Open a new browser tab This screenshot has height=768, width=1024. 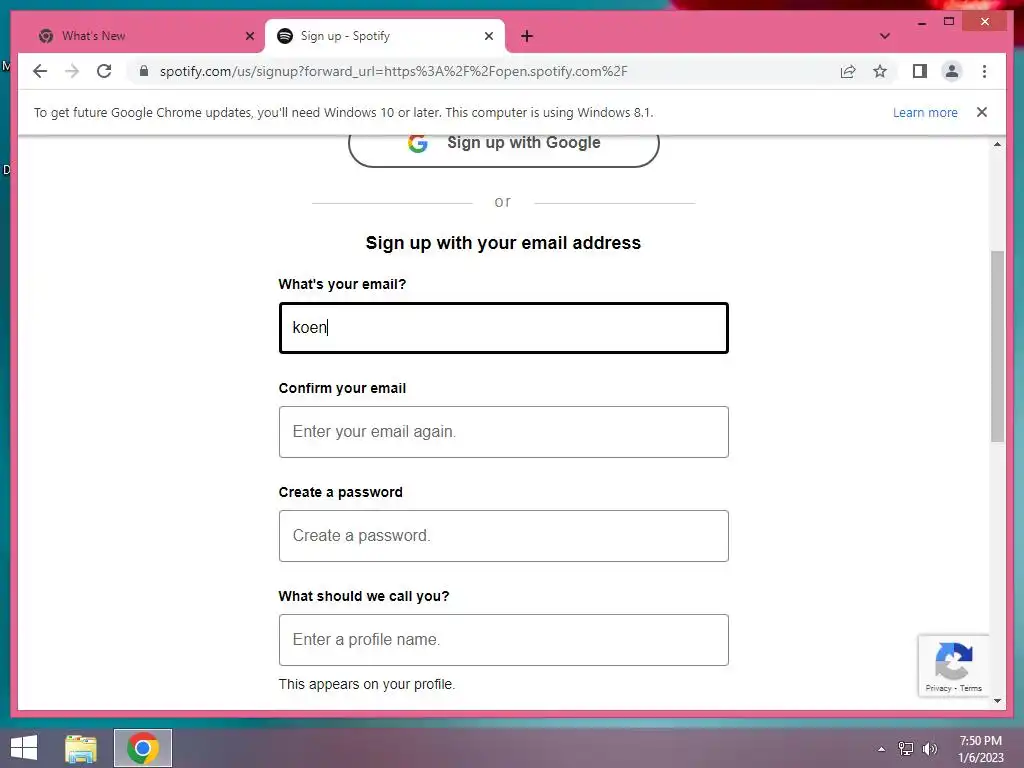[x=527, y=36]
